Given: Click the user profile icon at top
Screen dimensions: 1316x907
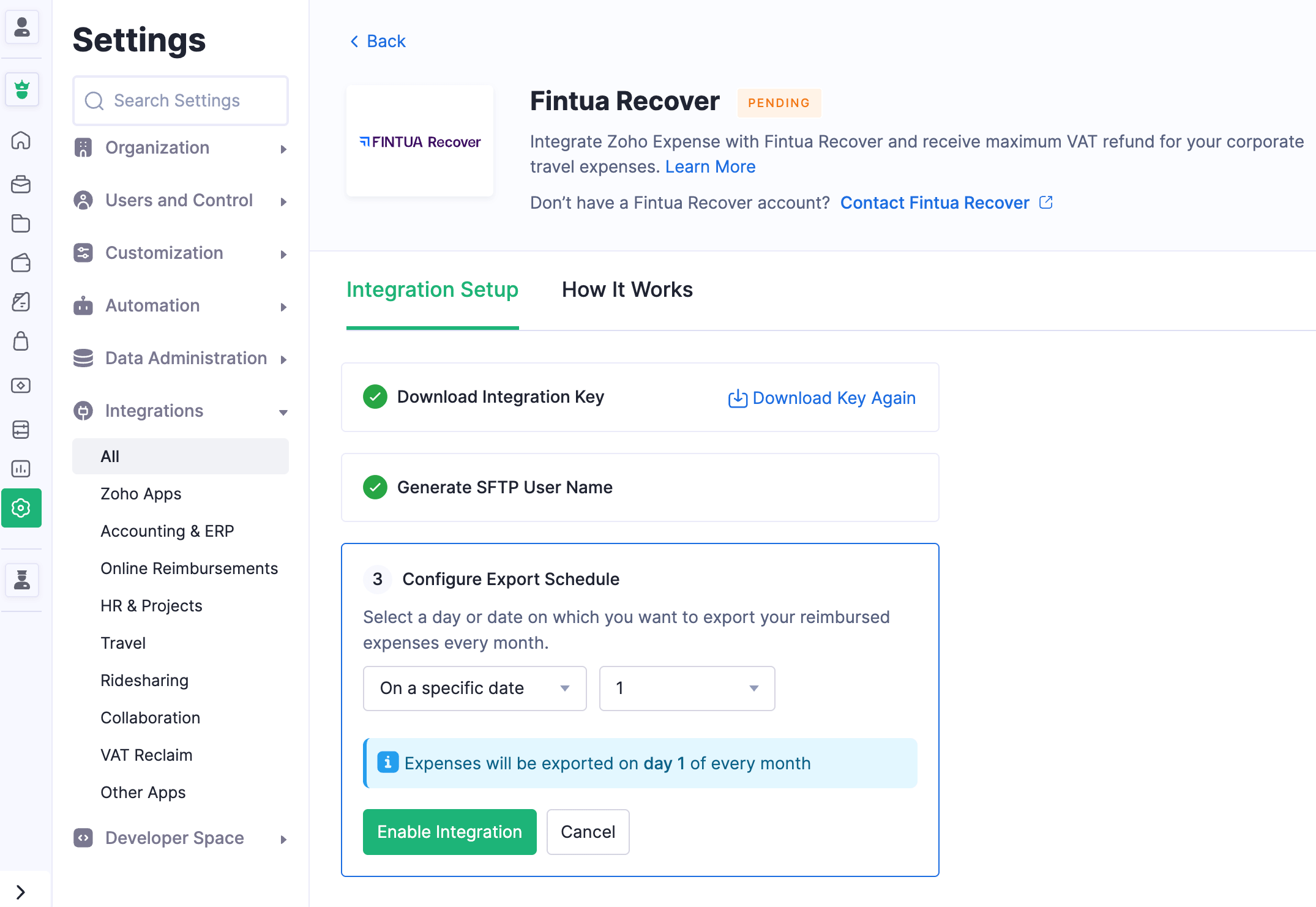Looking at the screenshot, I should point(22,28).
